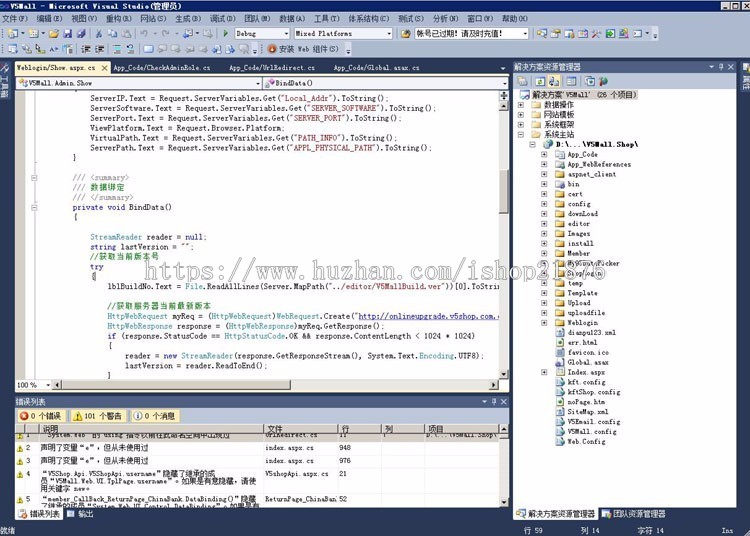Undo last action arrow icon
Viewport: 750px width, 536px height.
143,33
